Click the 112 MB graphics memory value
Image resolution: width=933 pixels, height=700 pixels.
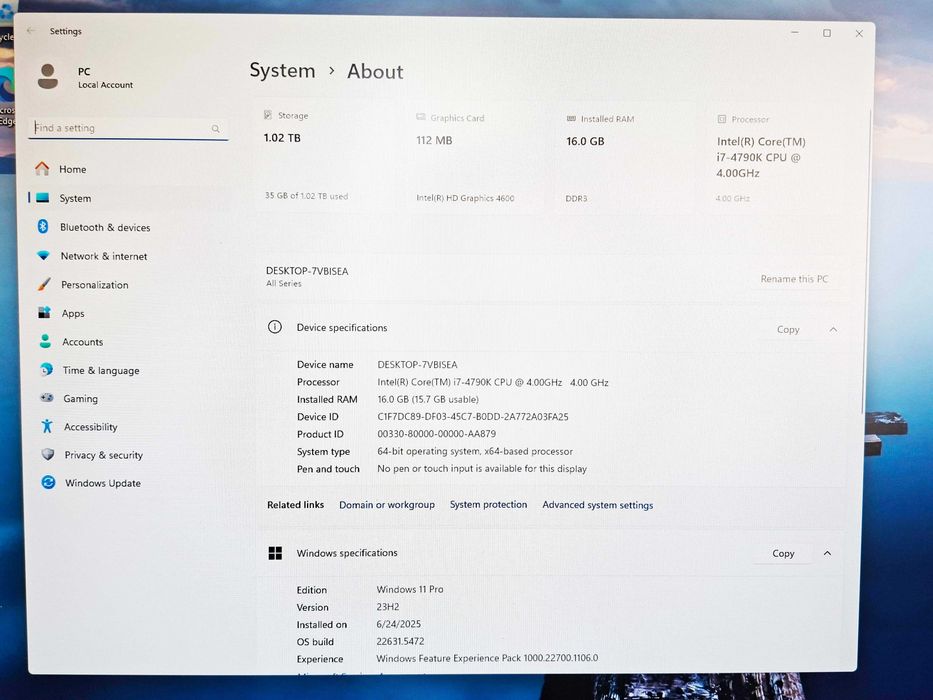pyautogui.click(x=434, y=140)
